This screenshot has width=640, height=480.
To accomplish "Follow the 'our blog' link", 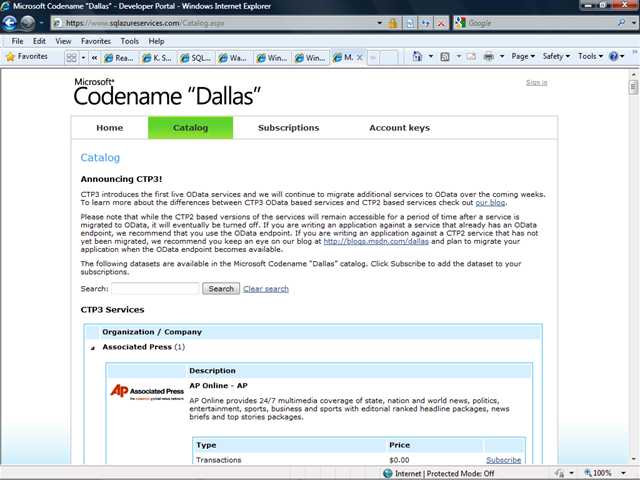I will [x=490, y=202].
